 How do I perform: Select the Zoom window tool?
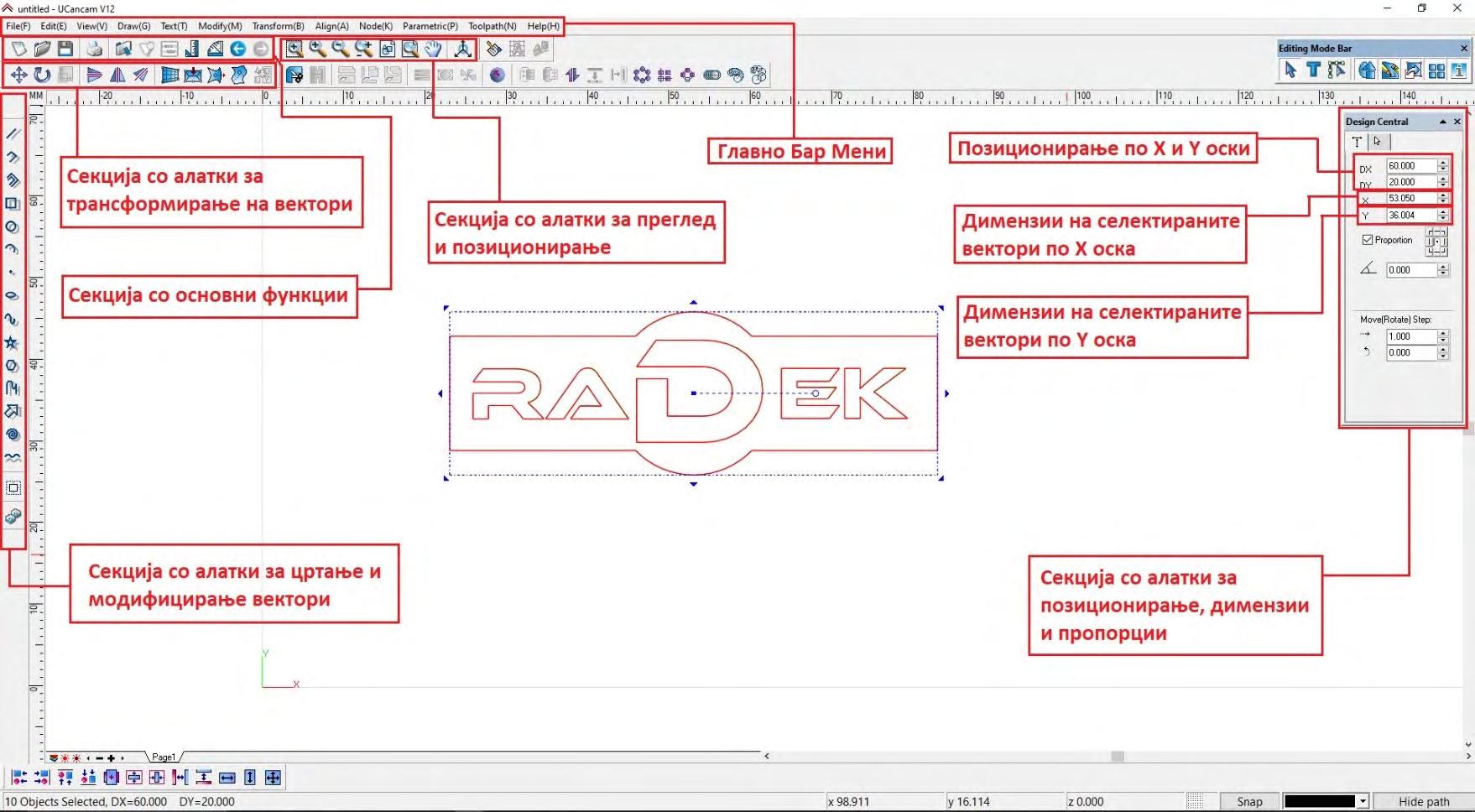coord(294,49)
